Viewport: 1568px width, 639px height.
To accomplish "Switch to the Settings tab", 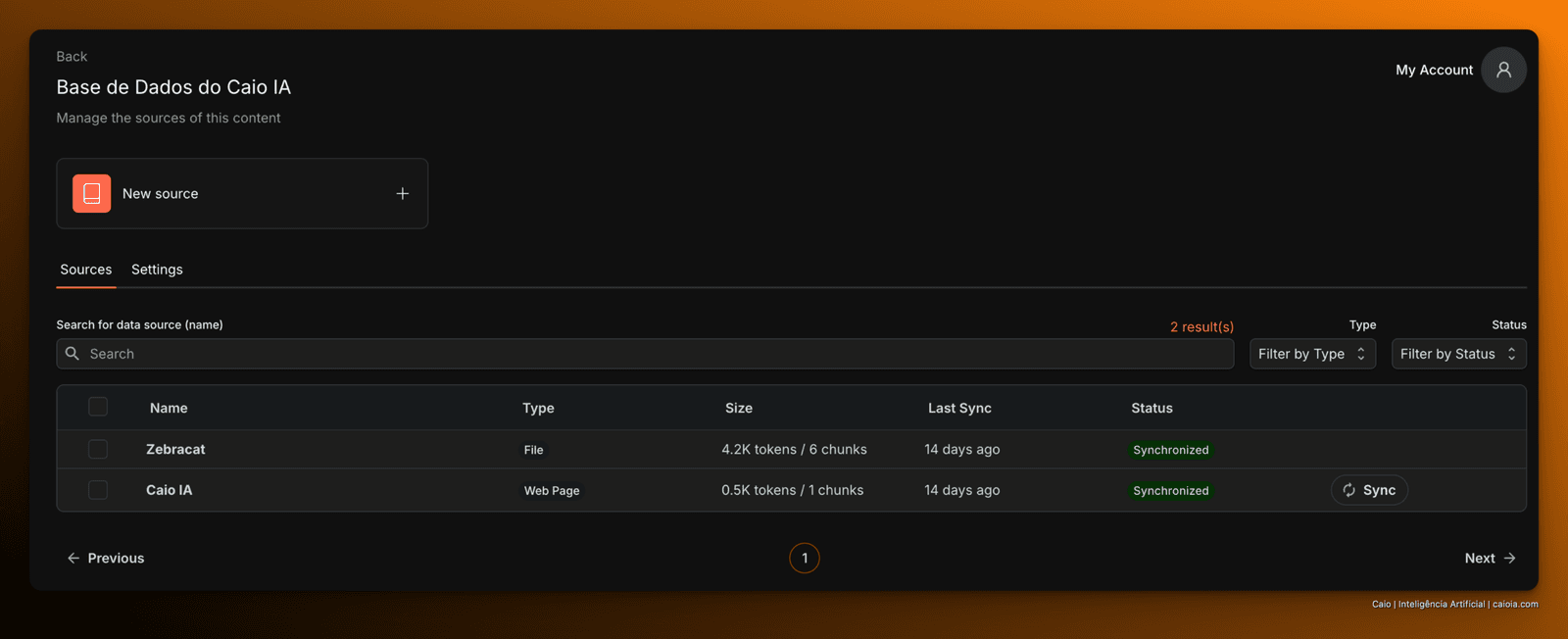I will (x=157, y=270).
